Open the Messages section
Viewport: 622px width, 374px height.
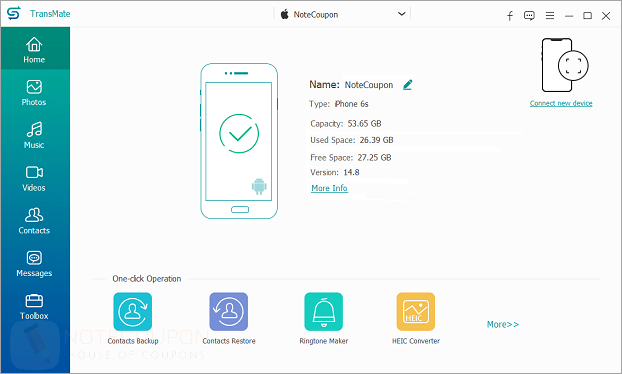(x=34, y=264)
